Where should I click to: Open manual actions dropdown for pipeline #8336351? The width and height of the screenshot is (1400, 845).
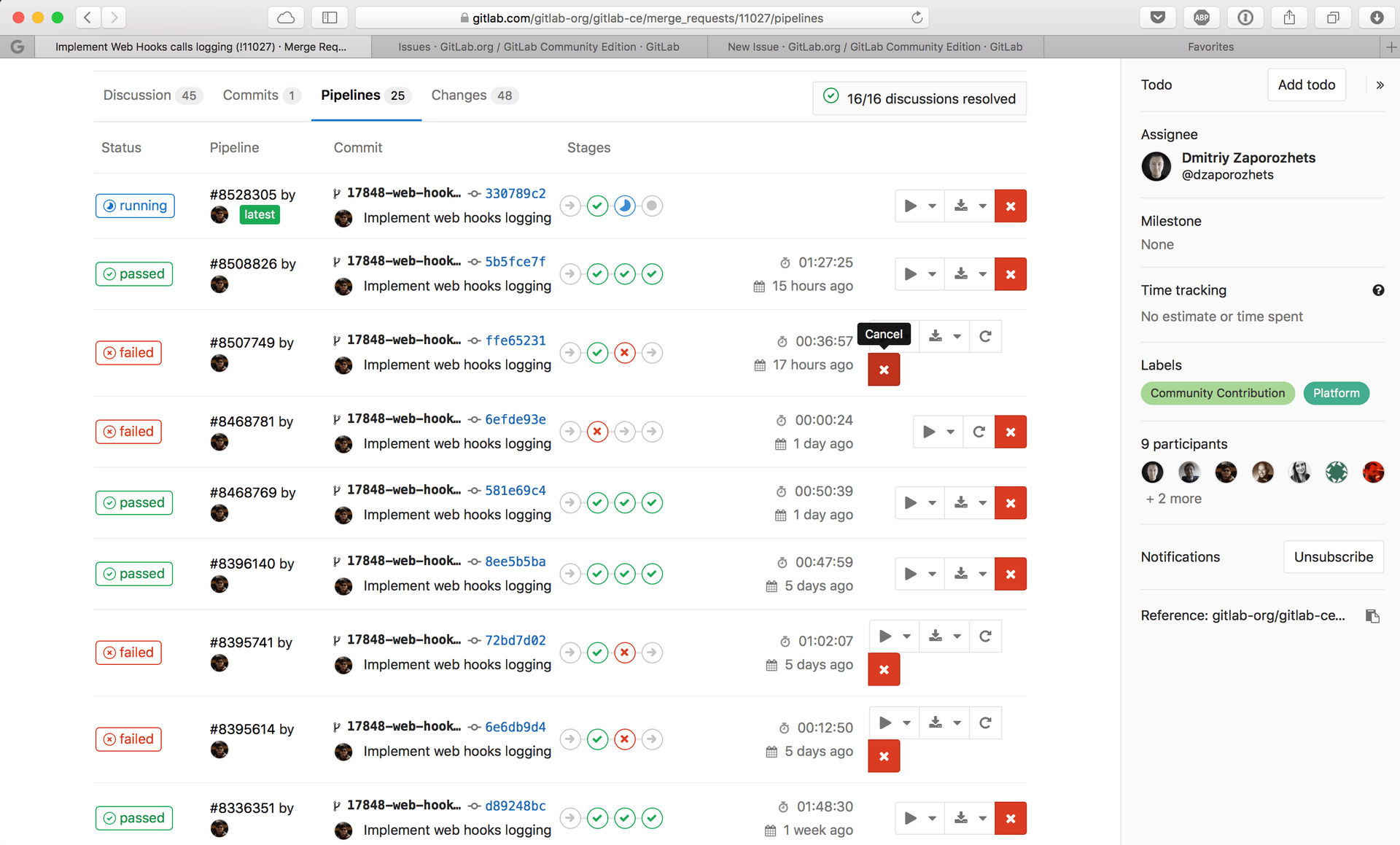click(933, 818)
